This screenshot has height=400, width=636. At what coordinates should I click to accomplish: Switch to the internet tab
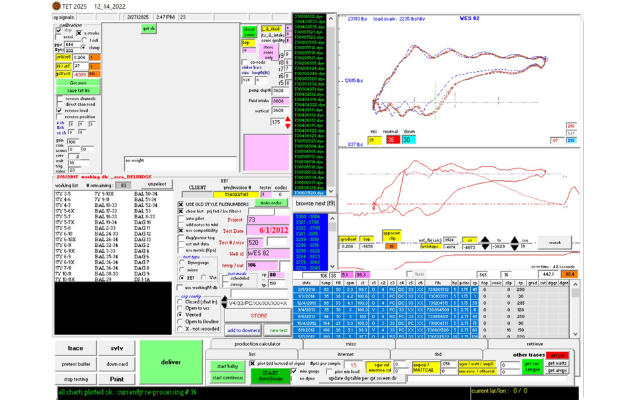pyautogui.click(x=345, y=354)
